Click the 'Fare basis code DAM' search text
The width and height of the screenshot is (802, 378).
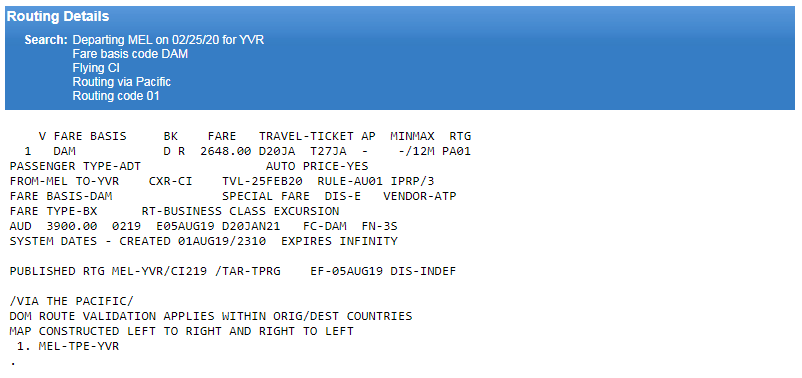(130, 54)
